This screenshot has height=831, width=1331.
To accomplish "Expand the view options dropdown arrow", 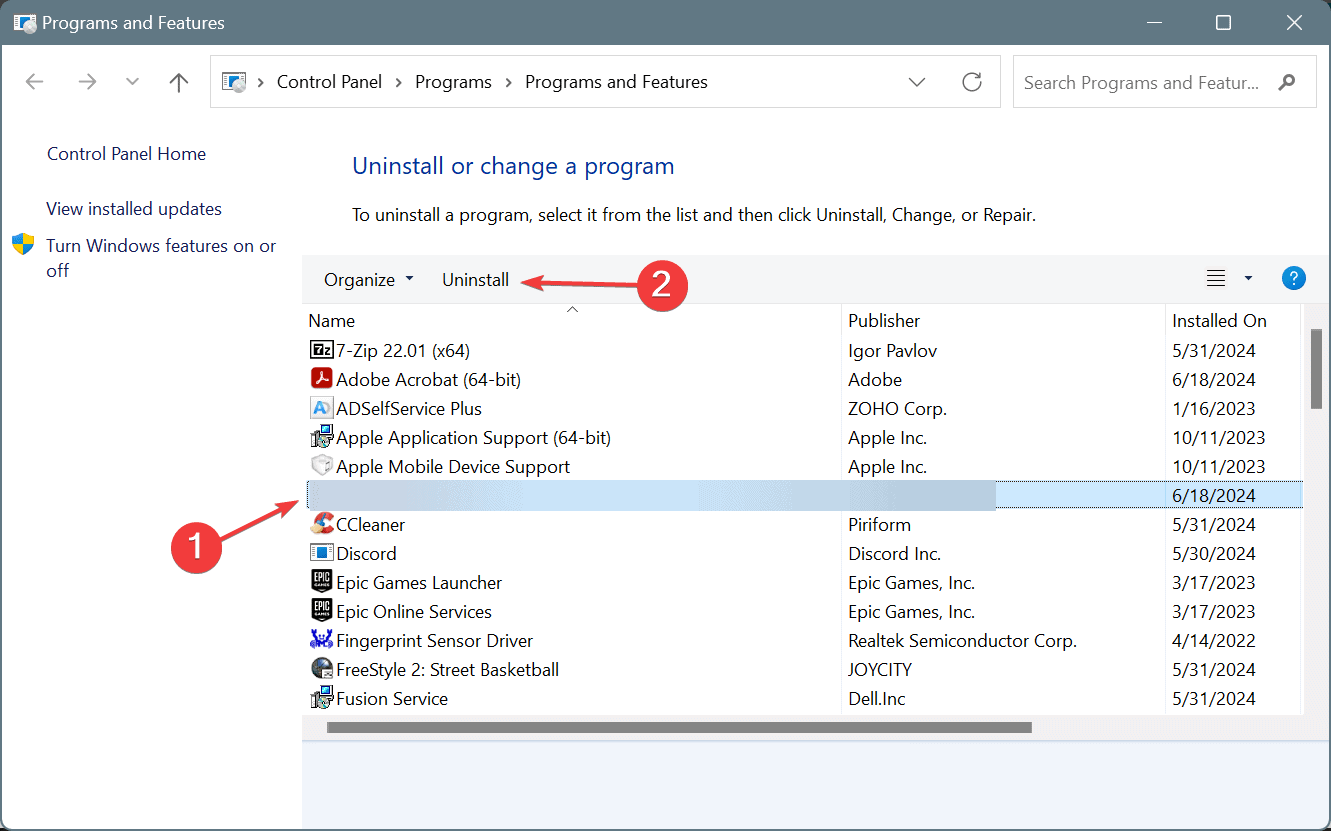I will (1248, 279).
